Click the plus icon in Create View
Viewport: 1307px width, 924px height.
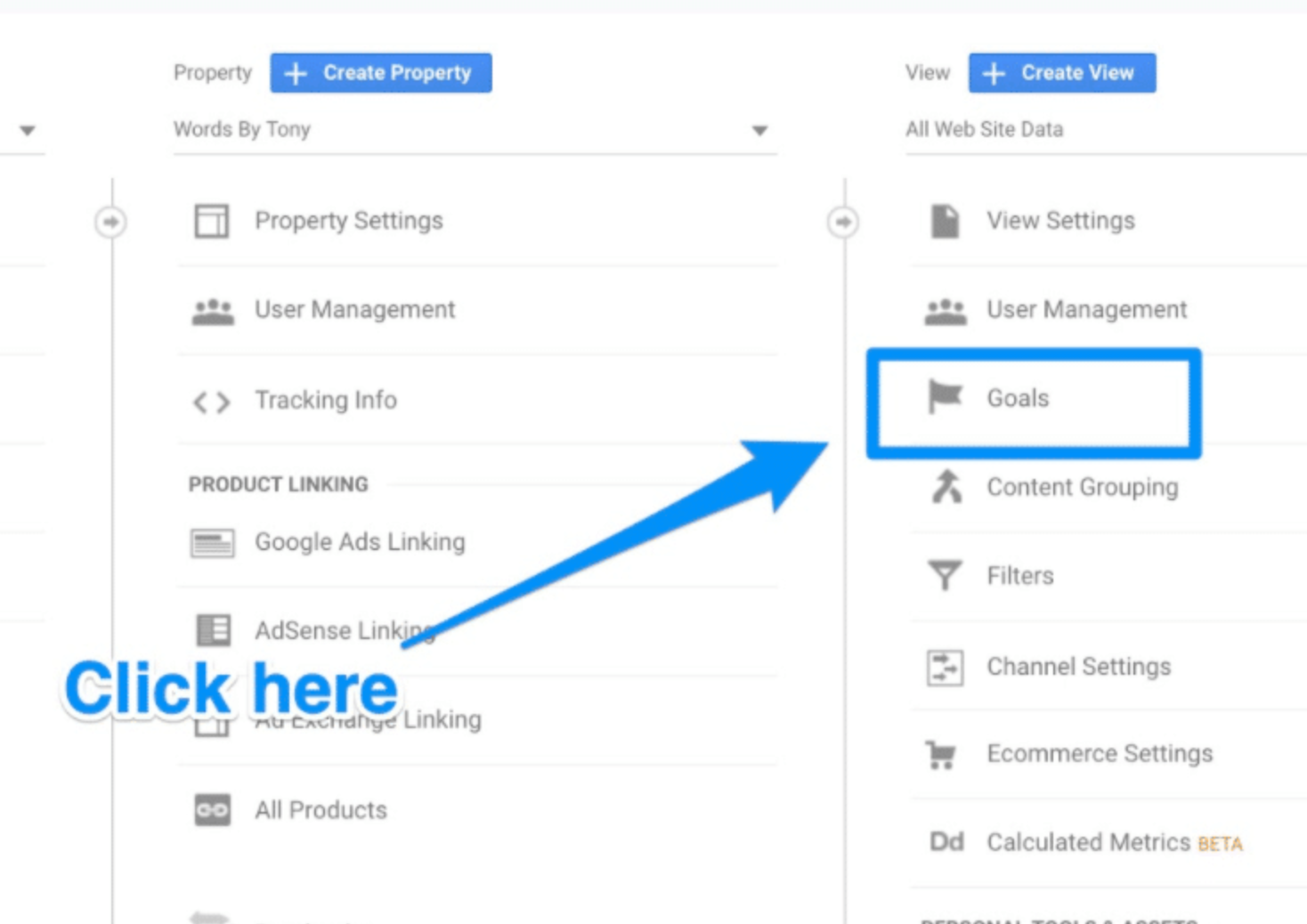(994, 74)
